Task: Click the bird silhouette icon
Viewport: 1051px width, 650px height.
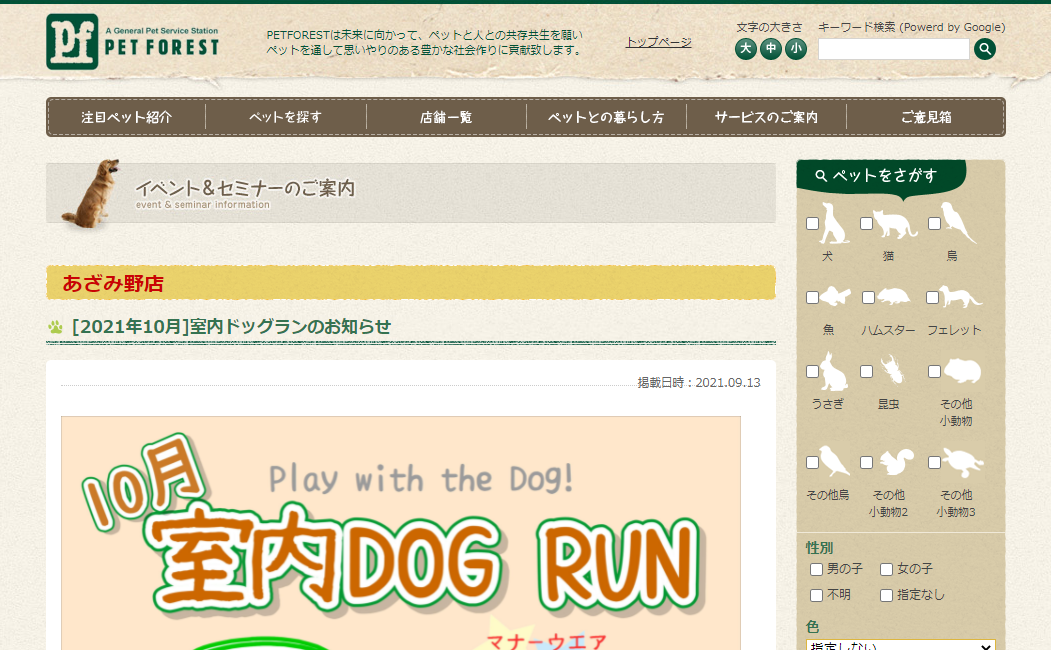Action: [x=959, y=222]
